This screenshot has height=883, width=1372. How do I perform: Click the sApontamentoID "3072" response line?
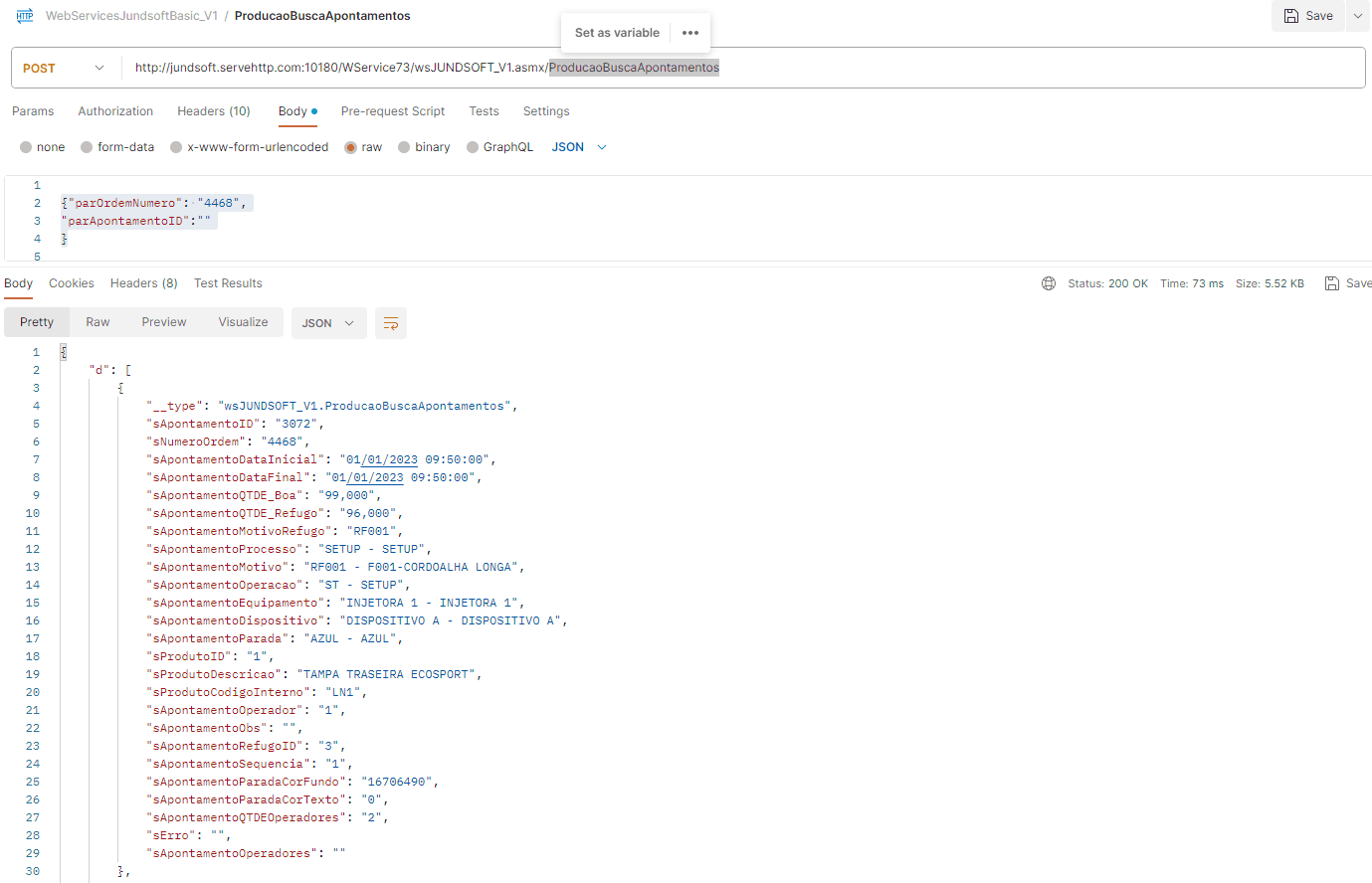(236, 424)
